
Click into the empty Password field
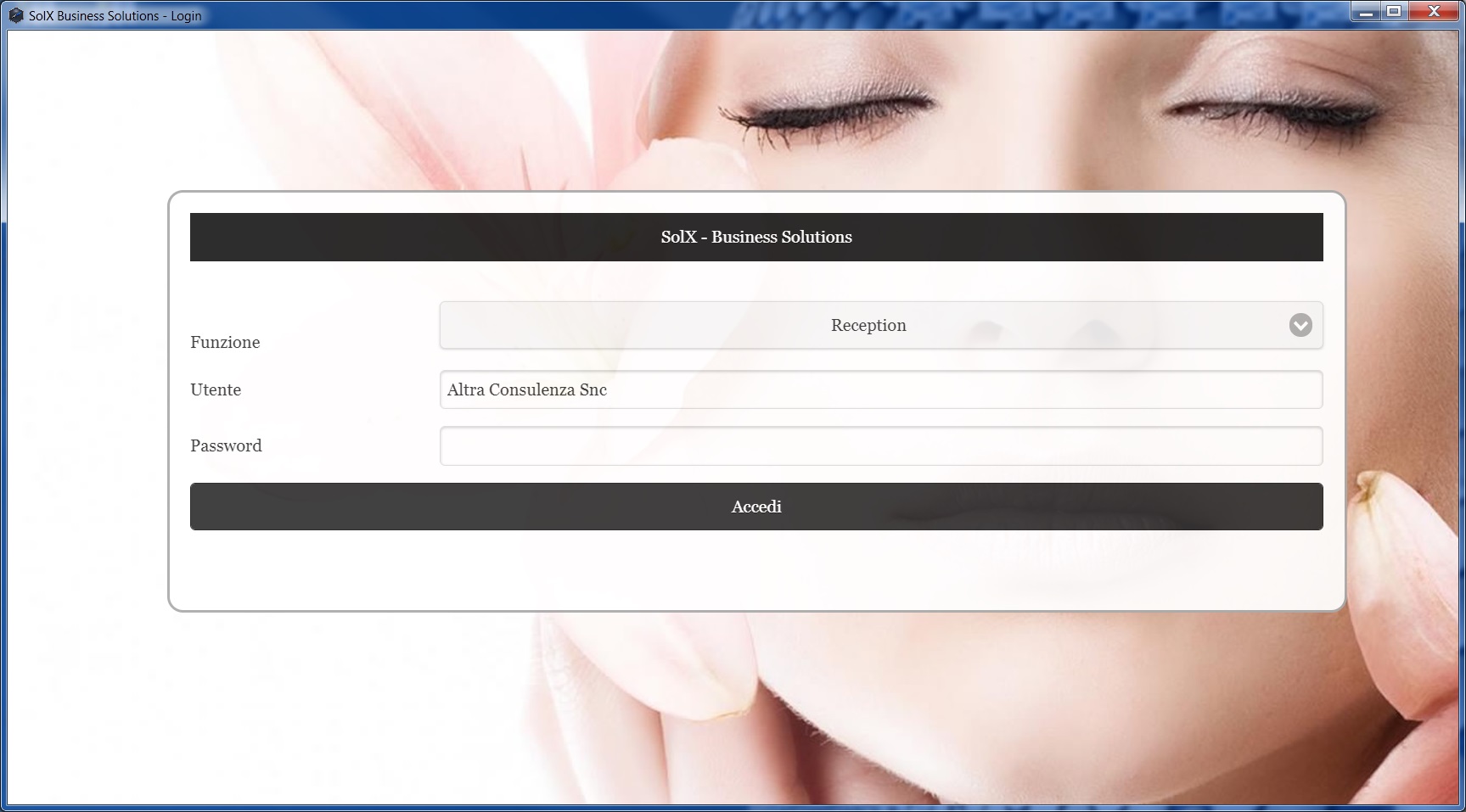(879, 446)
